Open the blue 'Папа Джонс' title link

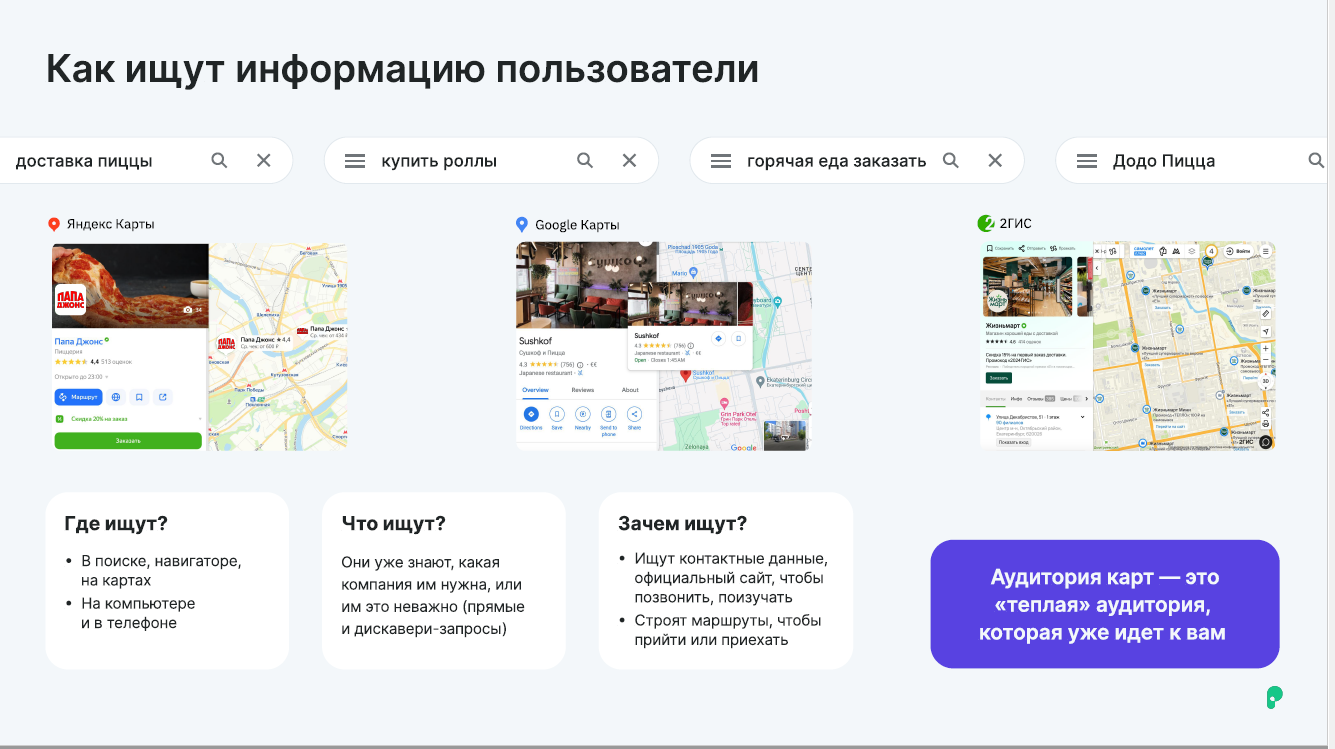pos(79,341)
